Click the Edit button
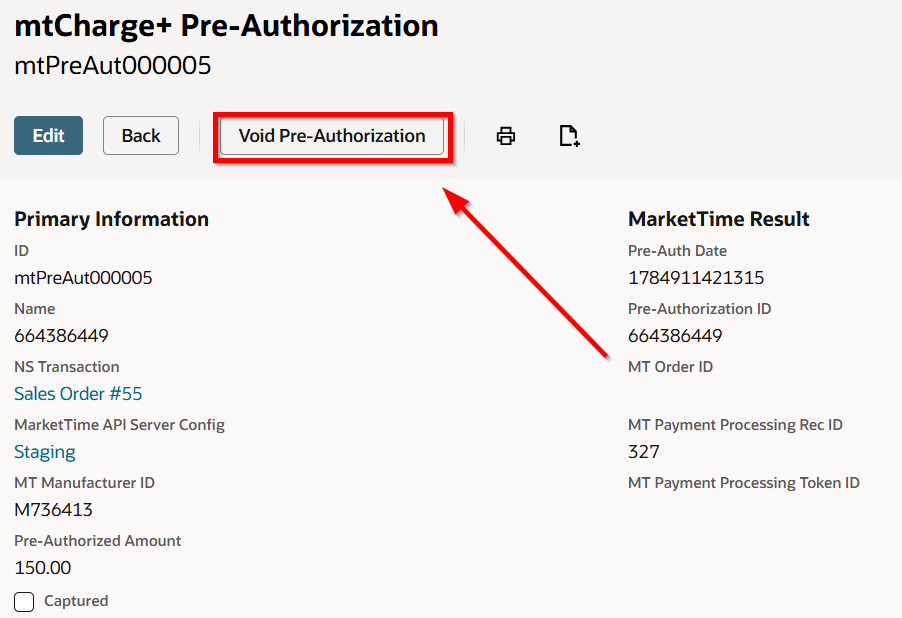This screenshot has width=902, height=618. click(48, 136)
